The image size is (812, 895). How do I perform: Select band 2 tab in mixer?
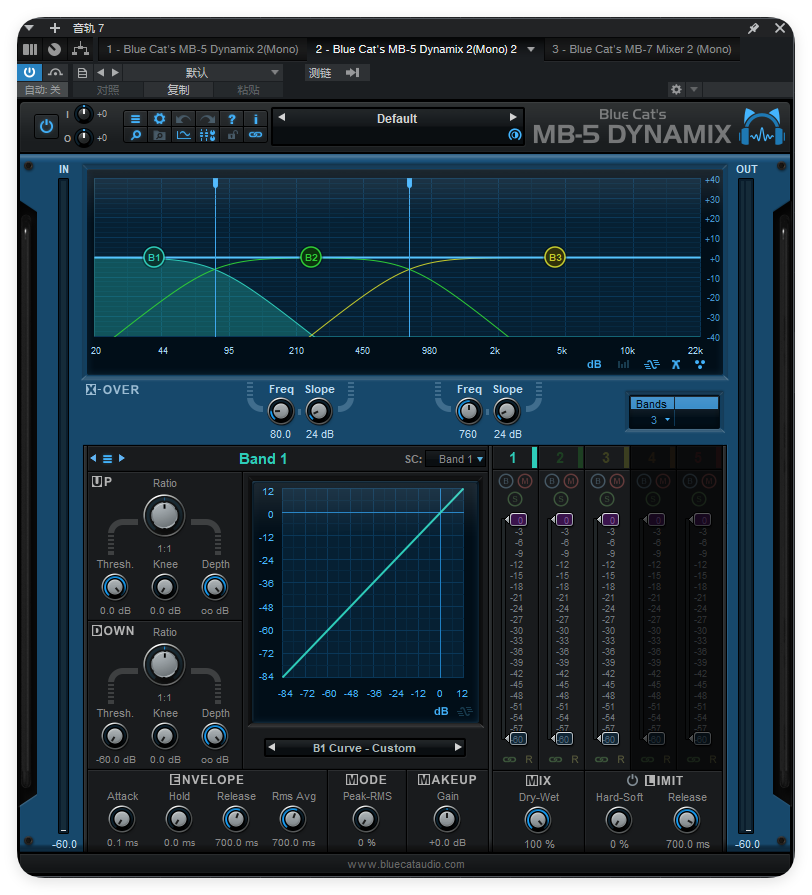point(561,458)
